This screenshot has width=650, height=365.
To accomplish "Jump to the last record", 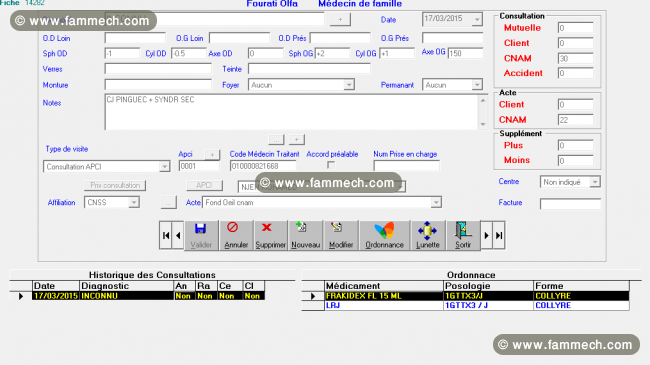I will (499, 236).
